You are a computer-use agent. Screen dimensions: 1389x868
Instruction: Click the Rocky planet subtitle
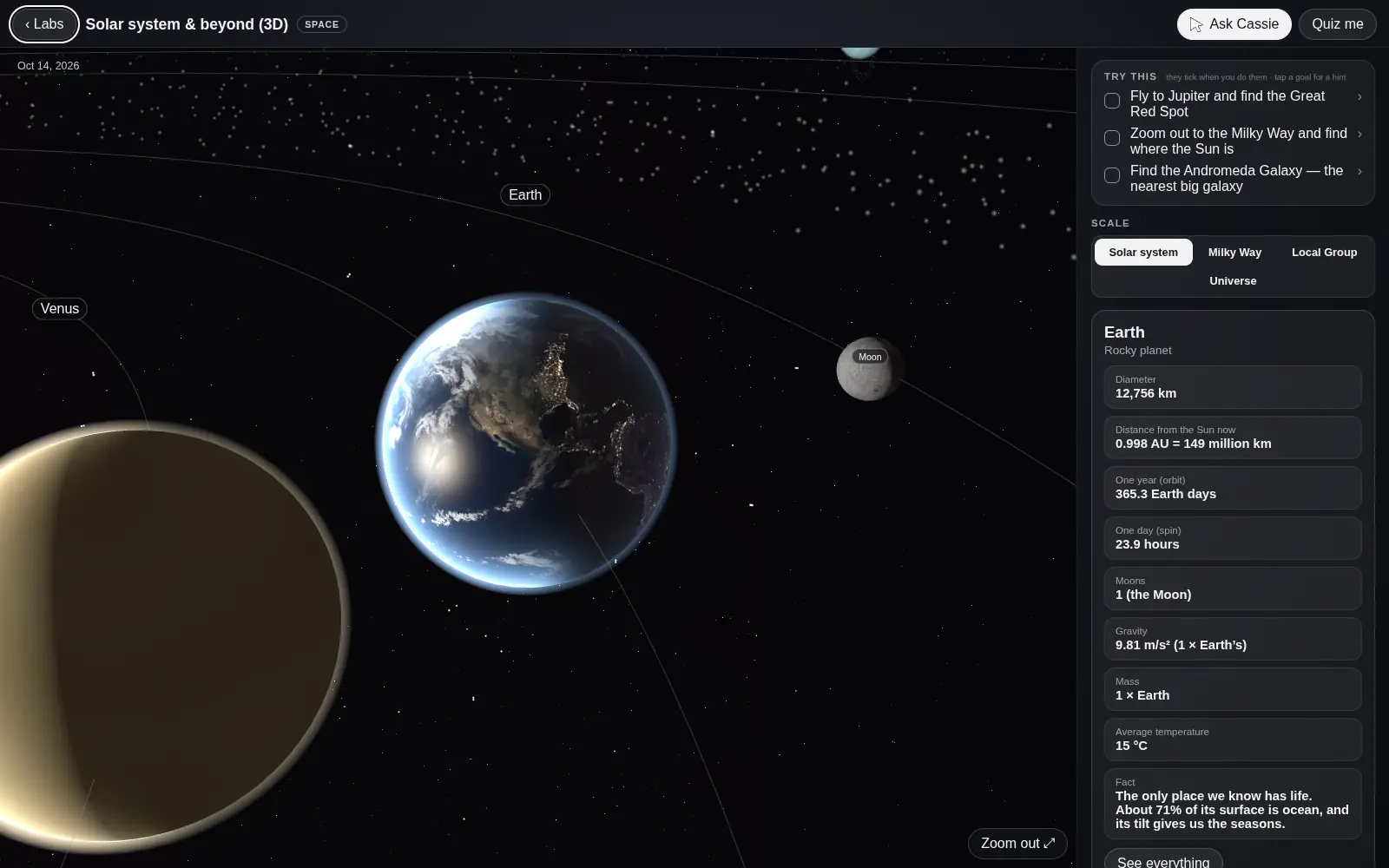pos(1137,351)
